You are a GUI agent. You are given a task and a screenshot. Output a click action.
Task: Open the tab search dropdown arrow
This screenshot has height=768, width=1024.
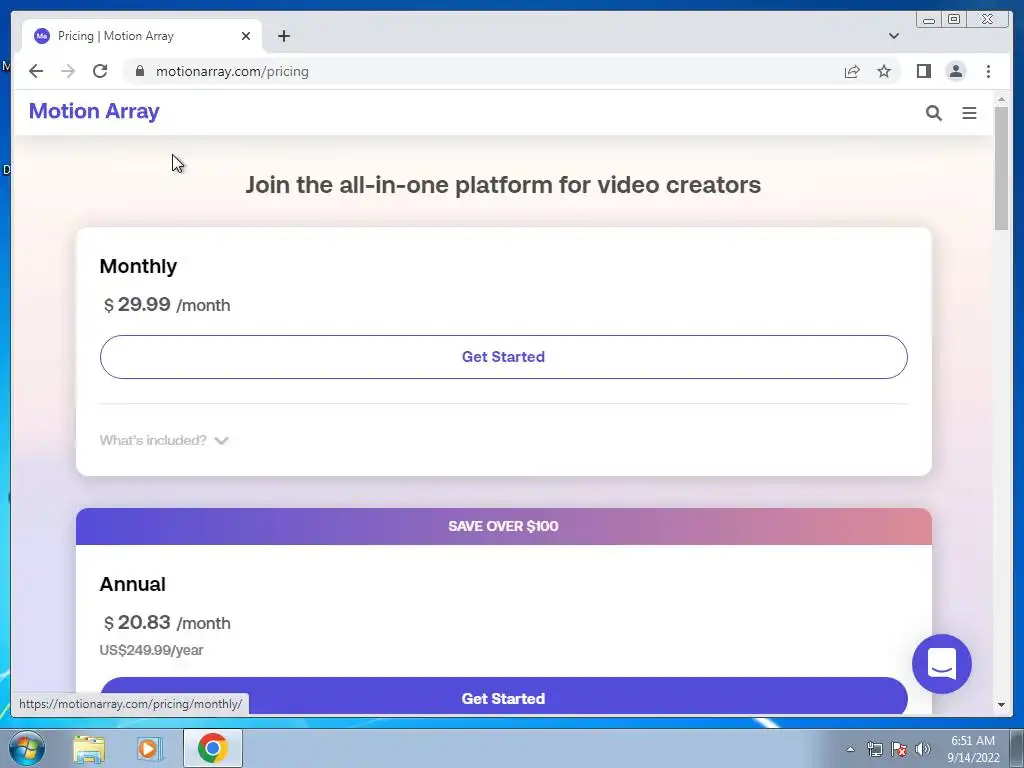(x=894, y=36)
